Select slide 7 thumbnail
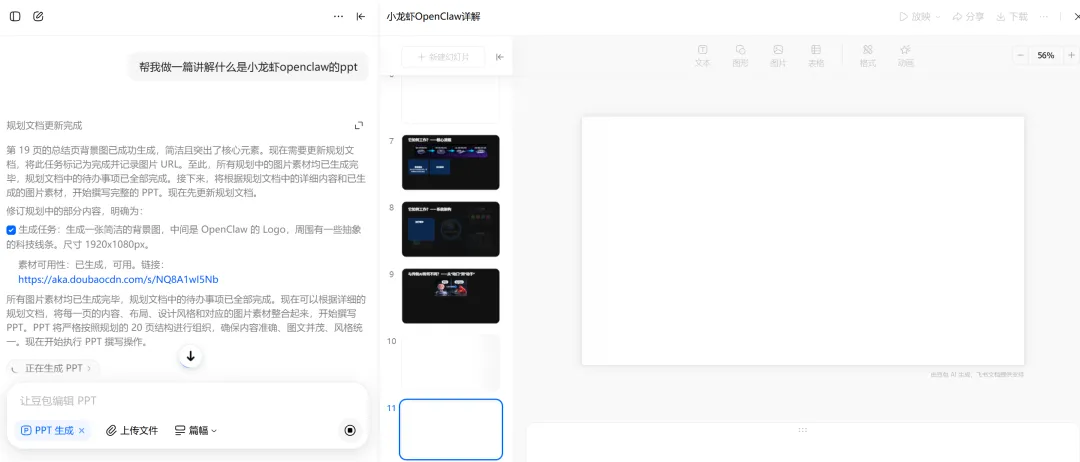Viewport: 1080px width, 462px height. [x=450, y=162]
